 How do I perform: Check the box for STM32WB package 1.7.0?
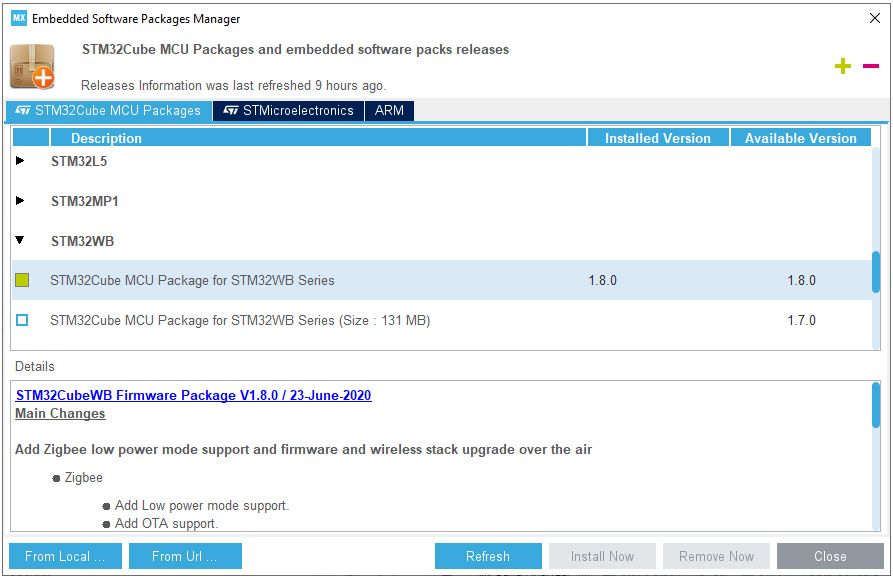pyautogui.click(x=22, y=320)
